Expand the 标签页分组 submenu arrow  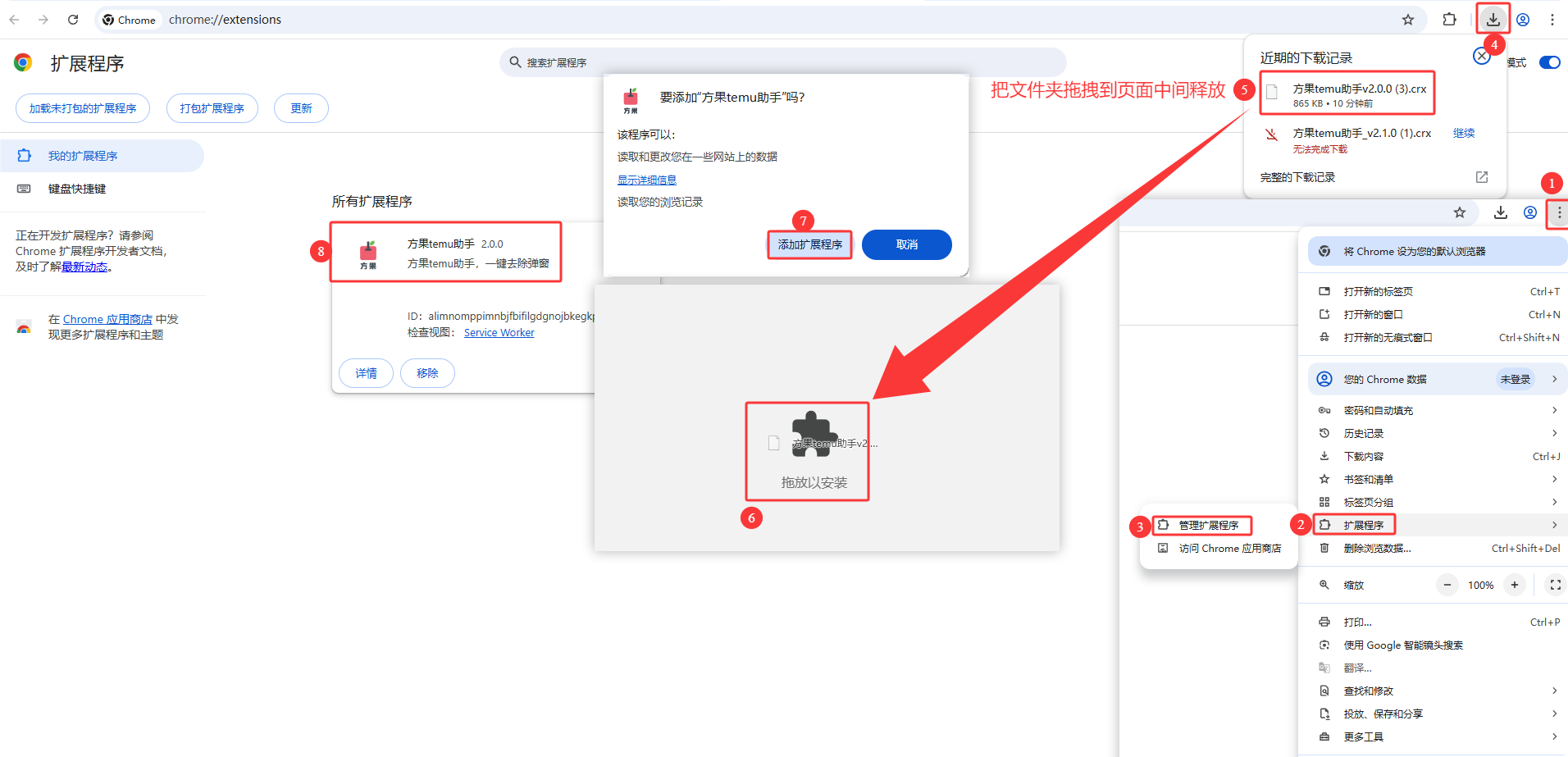(x=1554, y=502)
